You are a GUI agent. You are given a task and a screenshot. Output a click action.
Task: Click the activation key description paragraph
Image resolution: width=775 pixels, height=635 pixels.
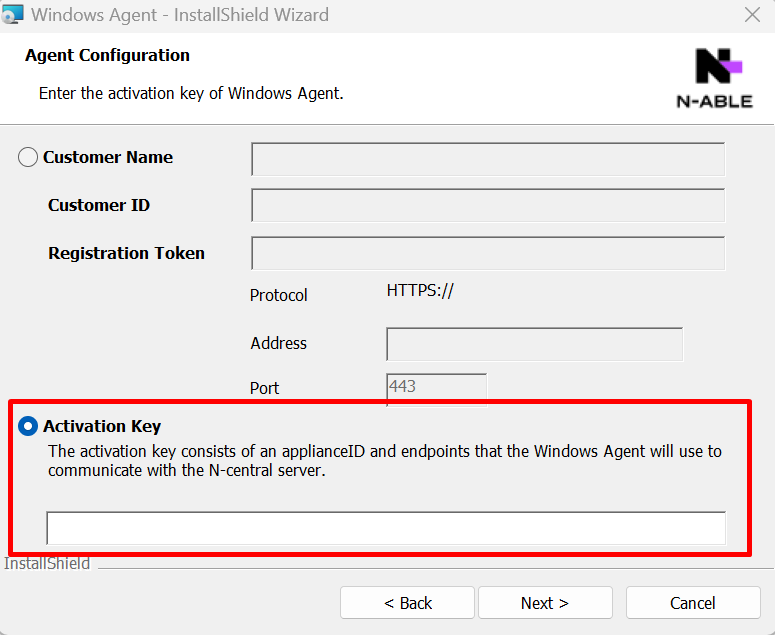pos(385,461)
